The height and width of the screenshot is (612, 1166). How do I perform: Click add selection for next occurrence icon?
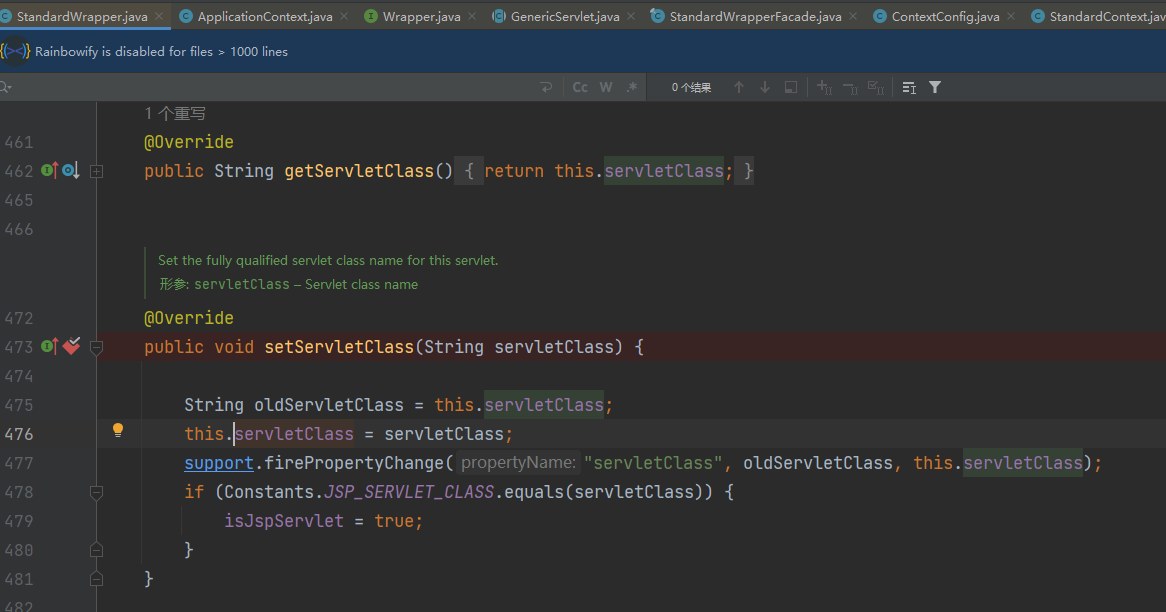tap(824, 88)
